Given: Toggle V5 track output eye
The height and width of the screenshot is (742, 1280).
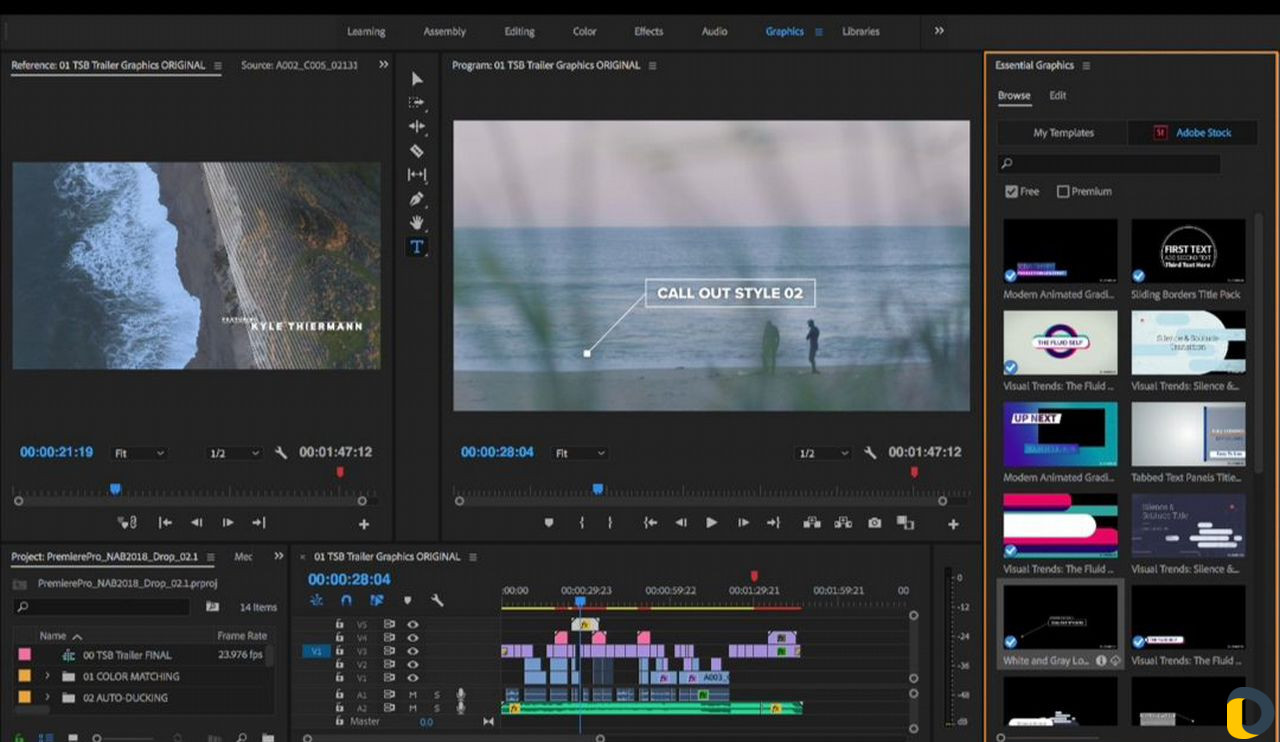Looking at the screenshot, I should 412,624.
